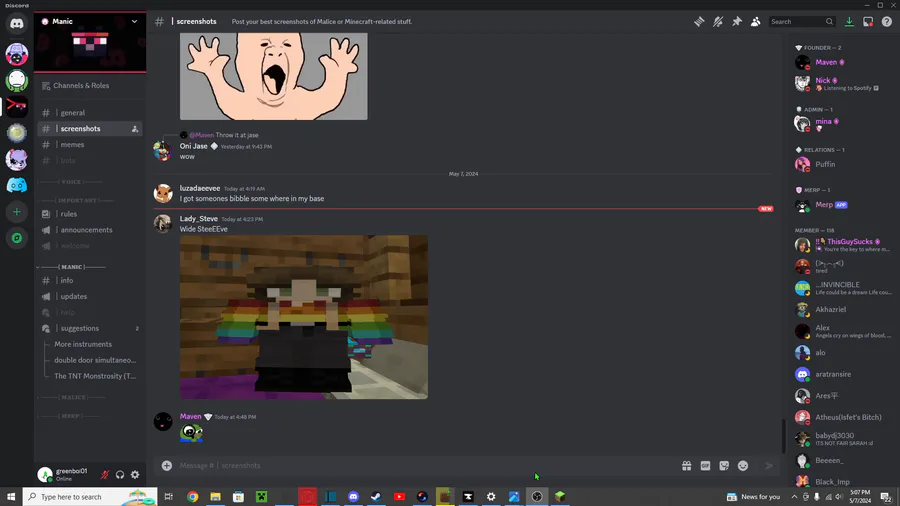Click Oni Jase's username in chat

pos(193,146)
